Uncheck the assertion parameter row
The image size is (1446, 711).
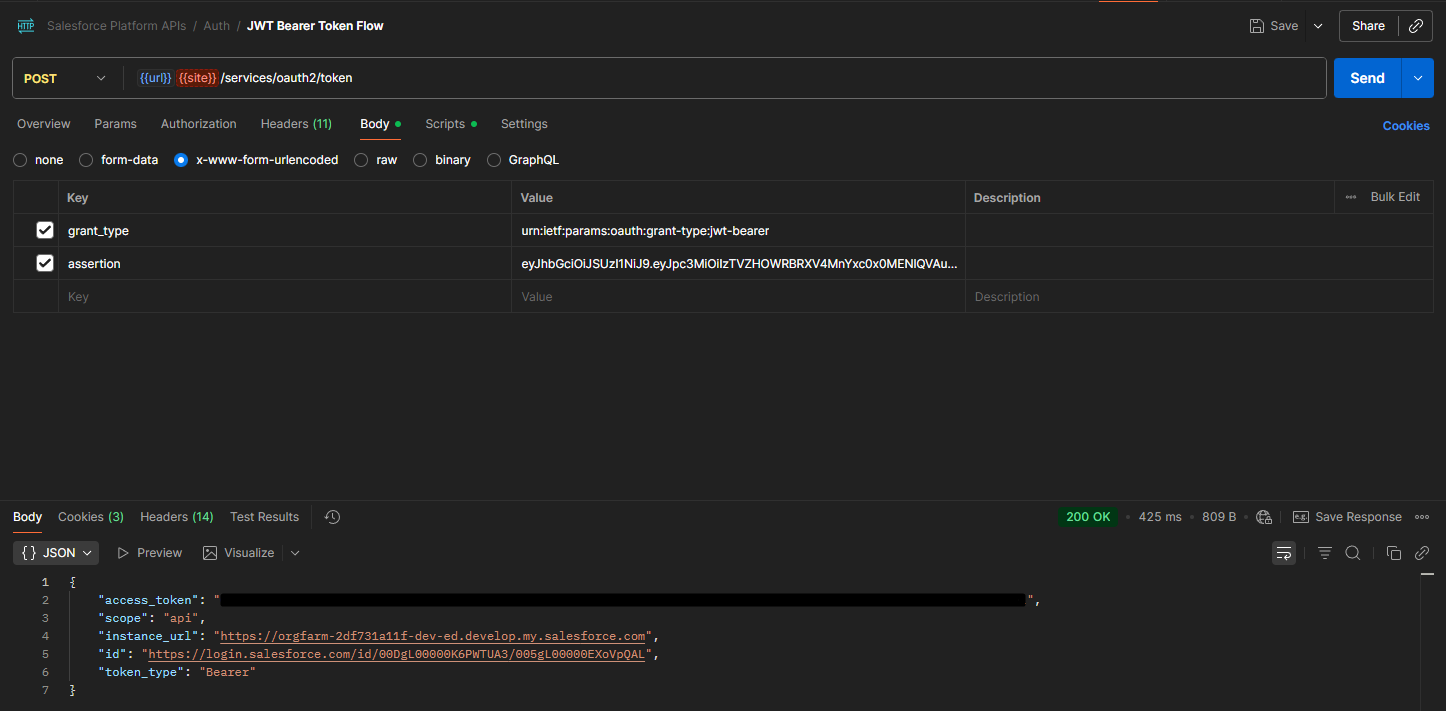[x=44, y=263]
